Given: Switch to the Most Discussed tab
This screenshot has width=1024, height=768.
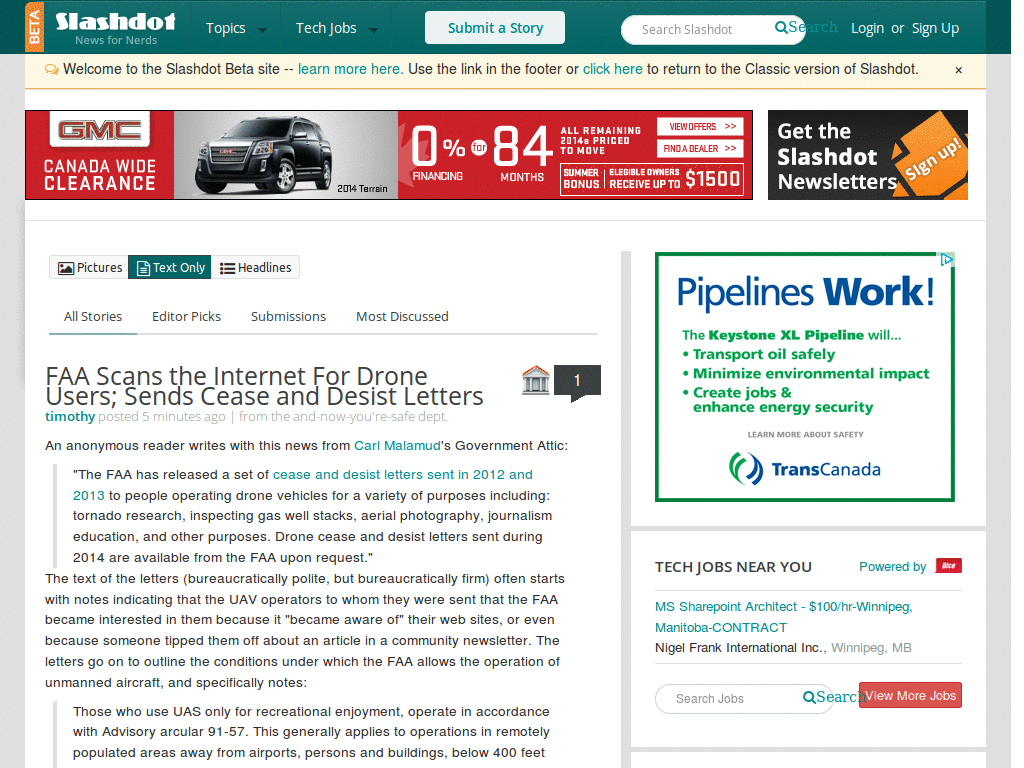Looking at the screenshot, I should (x=402, y=316).
